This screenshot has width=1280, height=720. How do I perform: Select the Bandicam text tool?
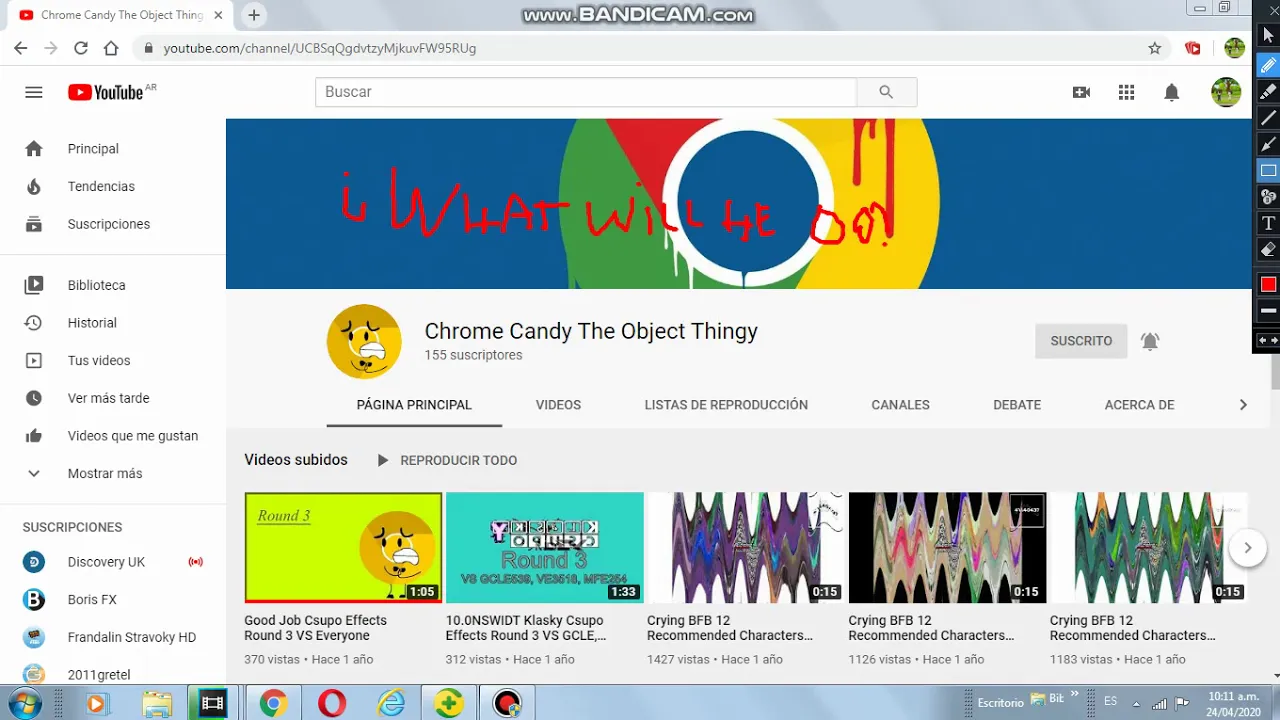click(1268, 223)
